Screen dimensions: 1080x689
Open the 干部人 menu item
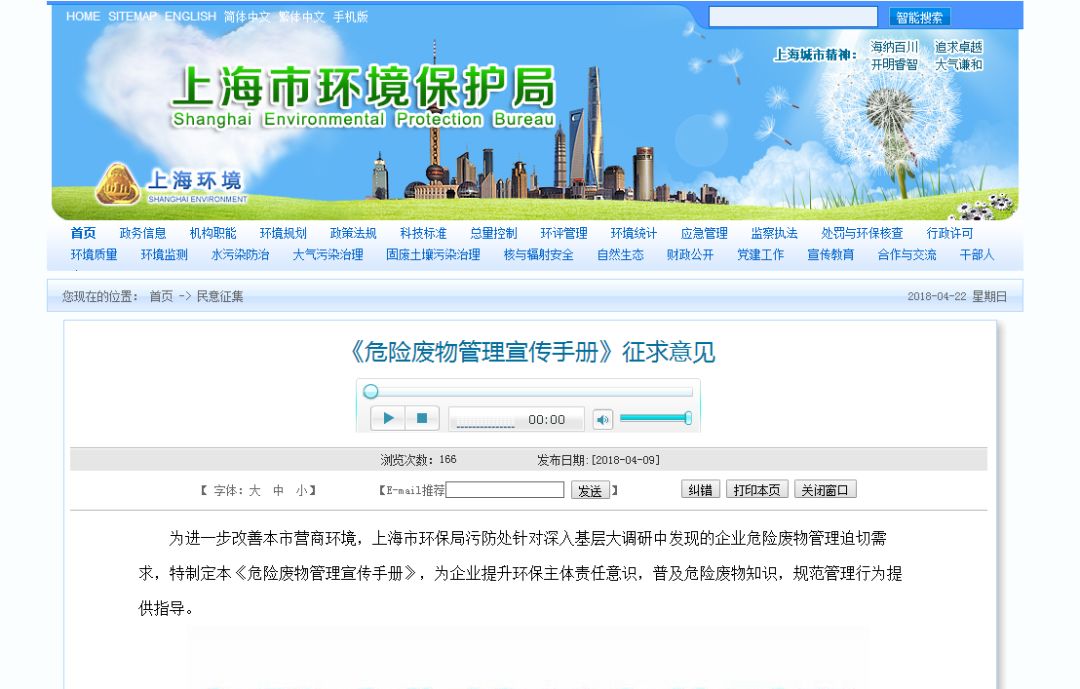(977, 254)
